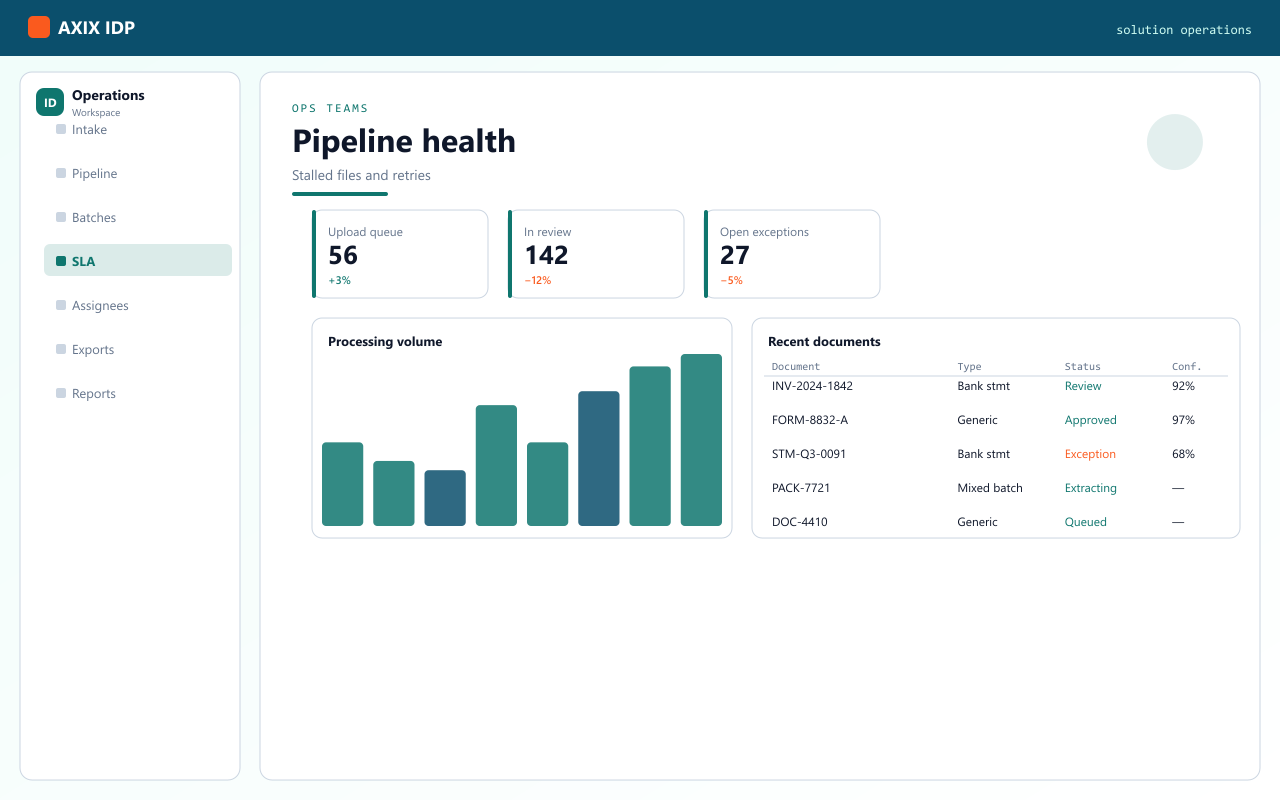Click the Approved status of FORM-8832-A
Viewport: 1280px width, 800px height.
pyautogui.click(x=1091, y=420)
